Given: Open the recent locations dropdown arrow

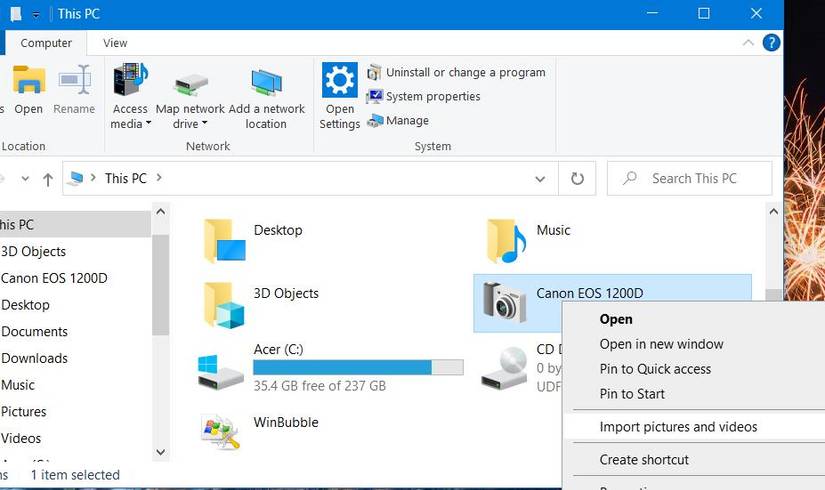Looking at the screenshot, I should (x=25, y=179).
